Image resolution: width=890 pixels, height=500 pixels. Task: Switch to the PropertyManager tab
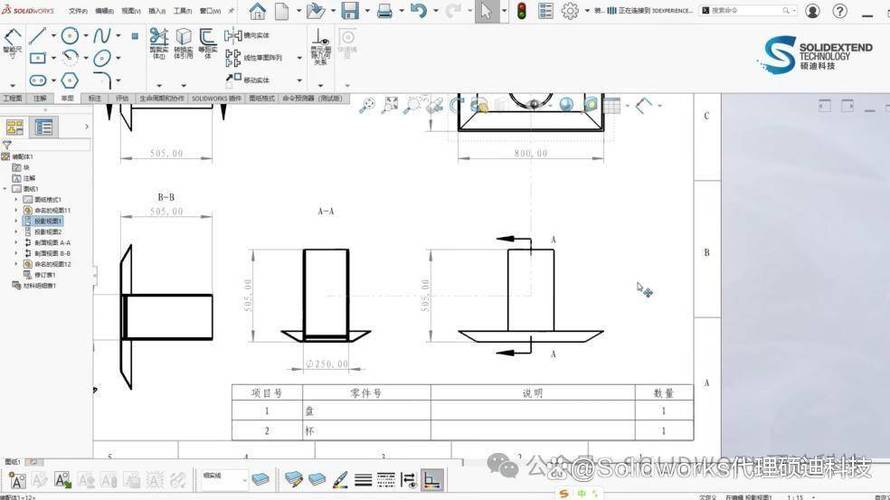(43, 127)
